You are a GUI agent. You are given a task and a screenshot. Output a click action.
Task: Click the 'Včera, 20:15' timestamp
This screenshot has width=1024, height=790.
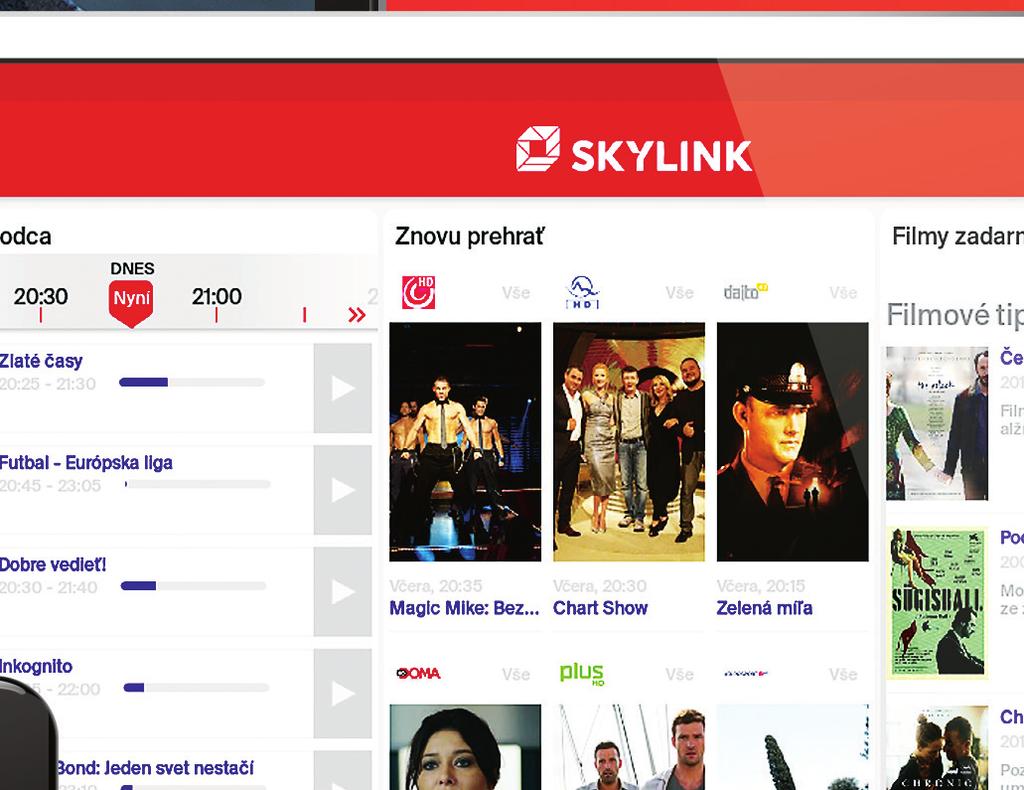761,586
